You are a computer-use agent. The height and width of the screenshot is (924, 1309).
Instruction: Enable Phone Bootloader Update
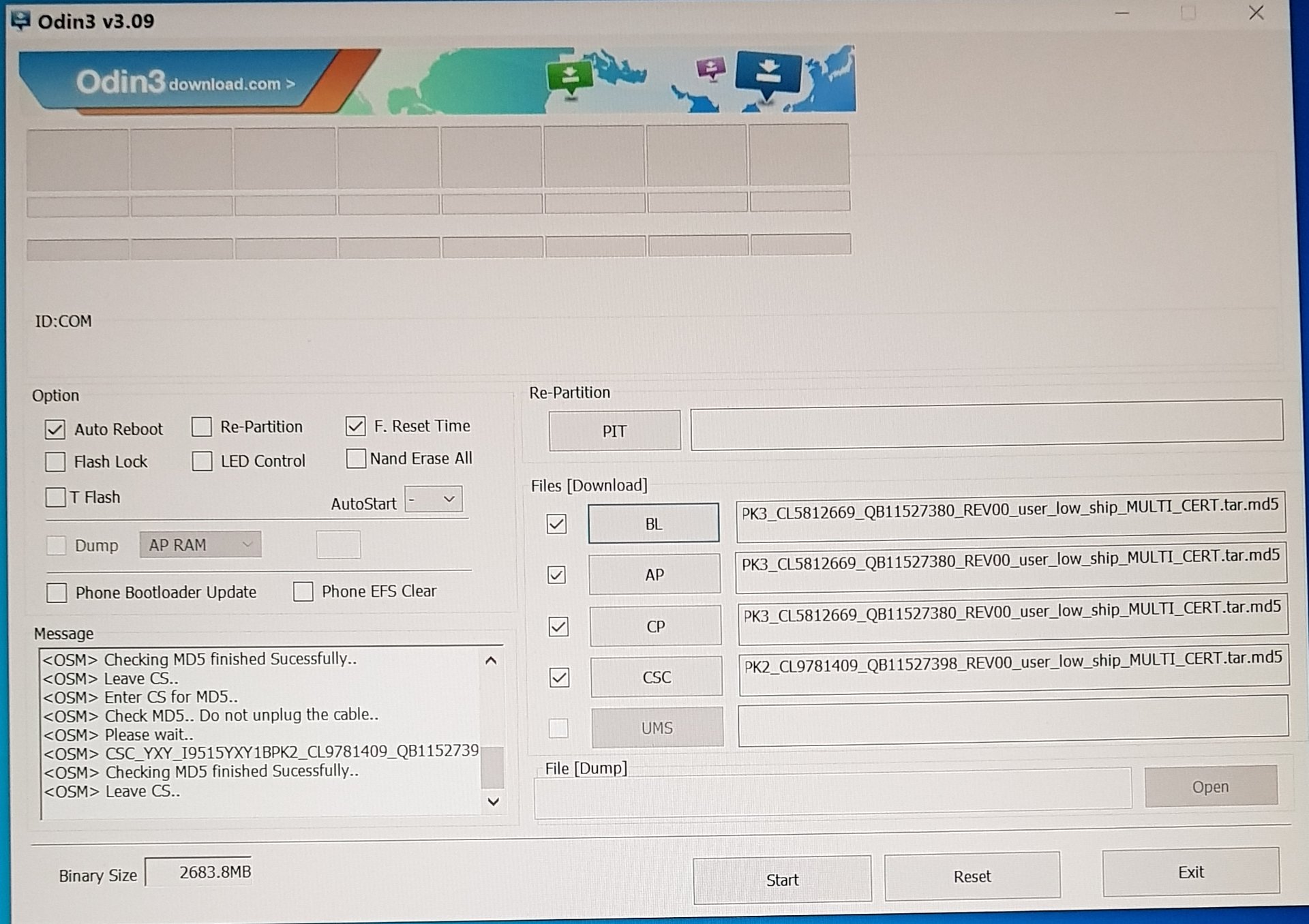coord(57,593)
